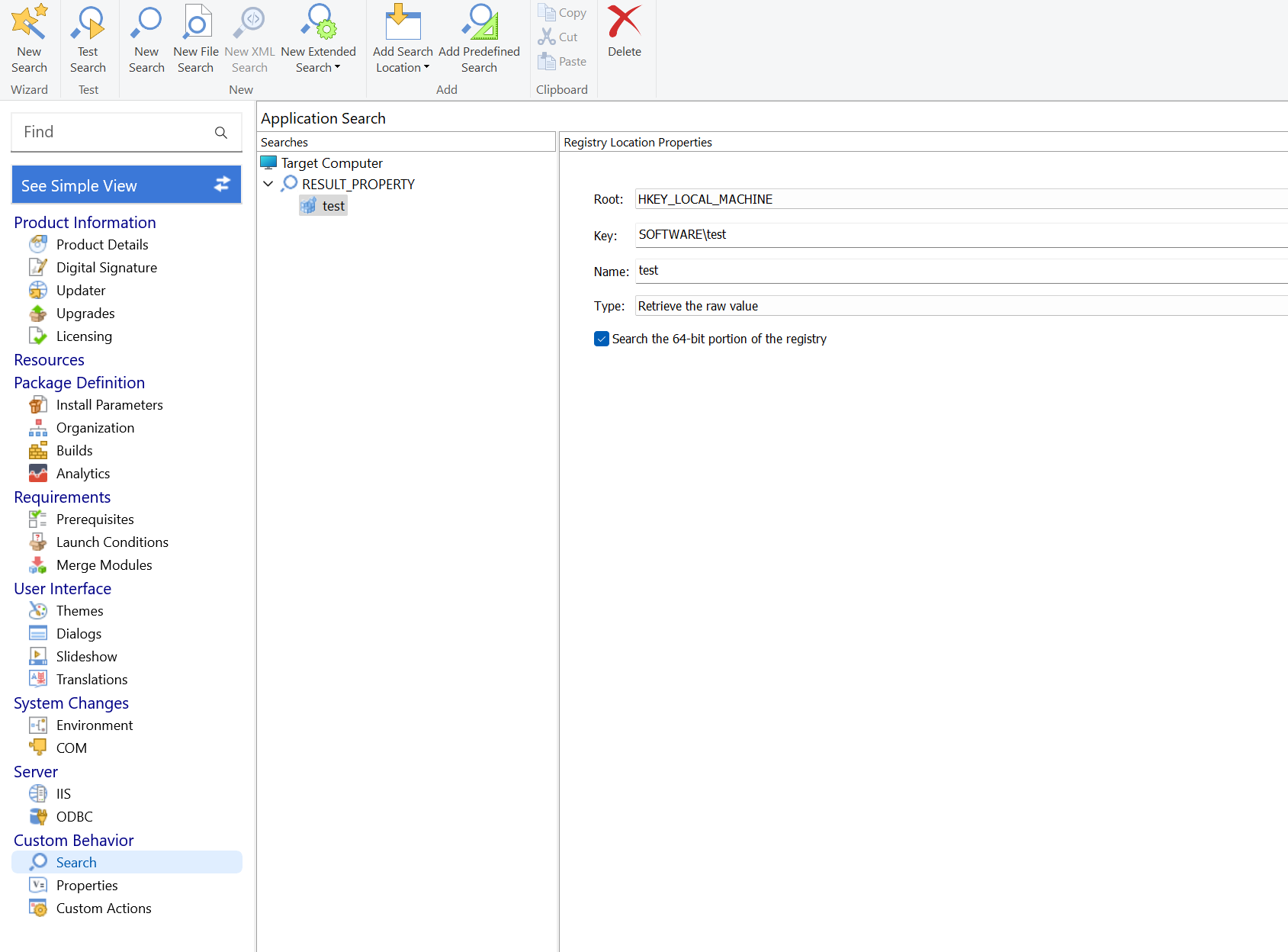1288x952 pixels.
Task: Select the test registry location item
Action: click(333, 206)
